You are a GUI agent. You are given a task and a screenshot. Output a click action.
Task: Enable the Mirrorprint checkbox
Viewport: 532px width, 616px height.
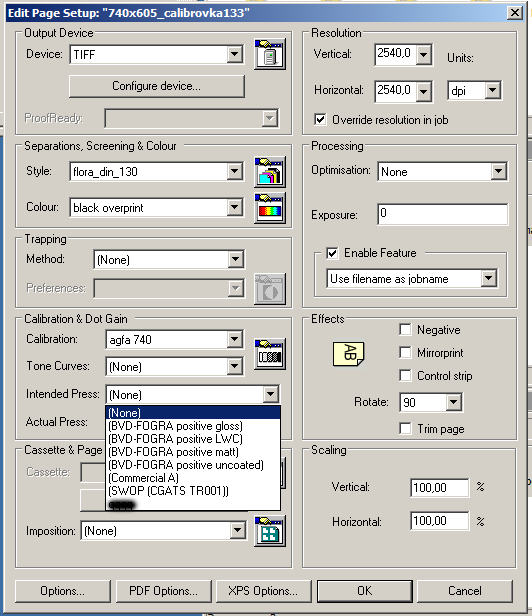[x=405, y=352]
